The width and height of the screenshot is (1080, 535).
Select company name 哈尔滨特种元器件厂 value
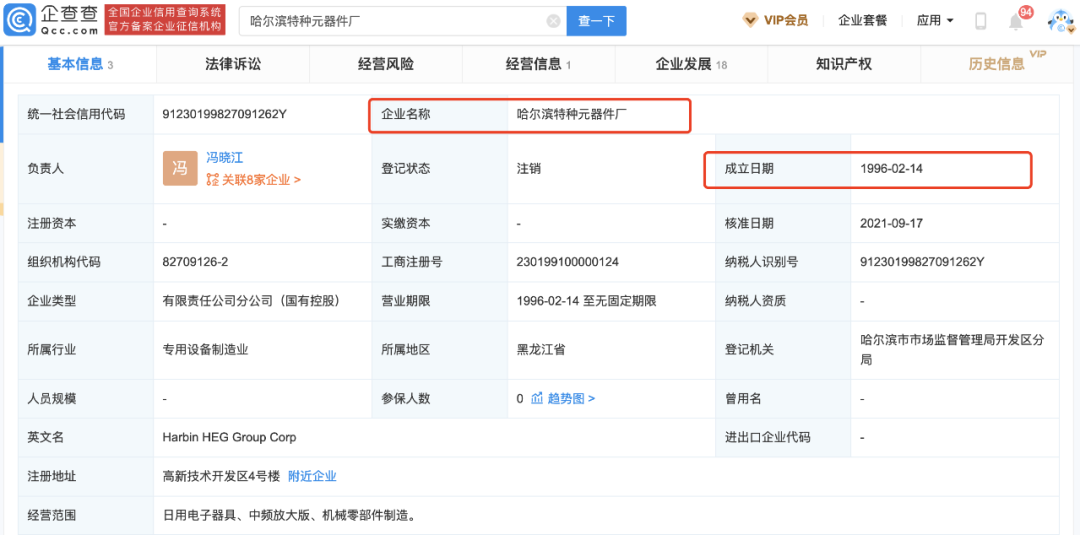tap(572, 114)
